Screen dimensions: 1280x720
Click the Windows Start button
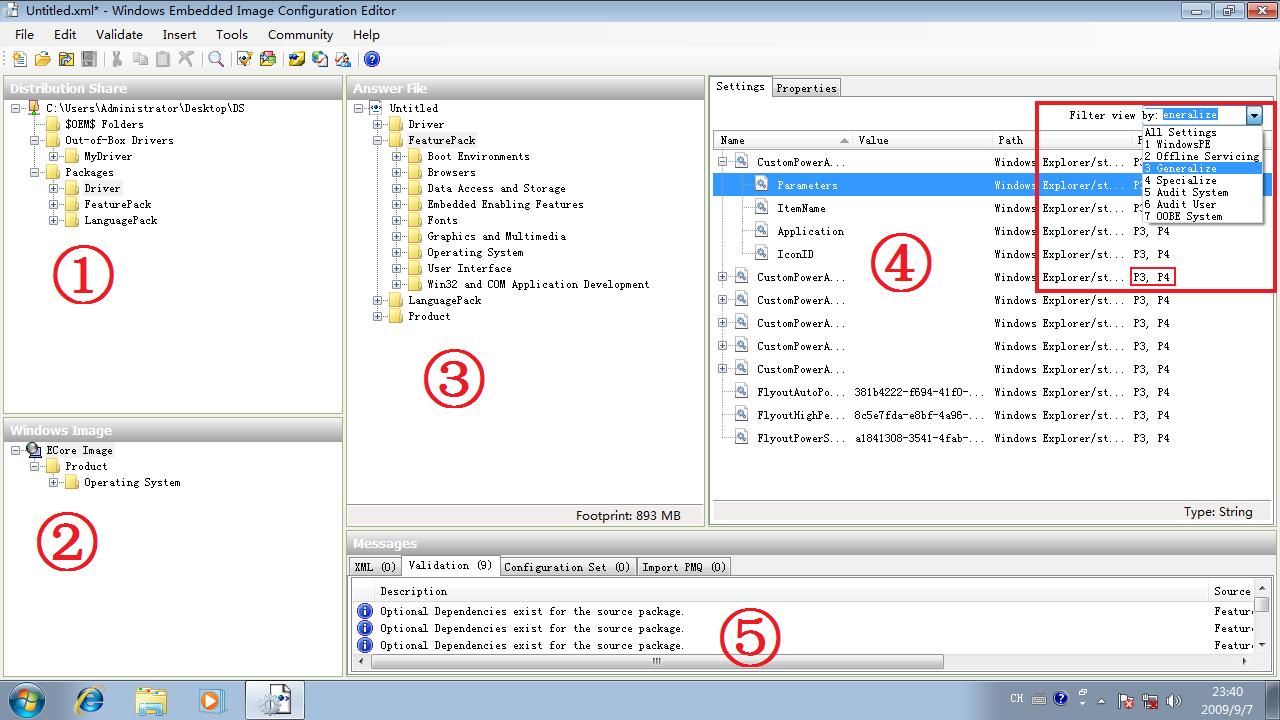pos(27,700)
